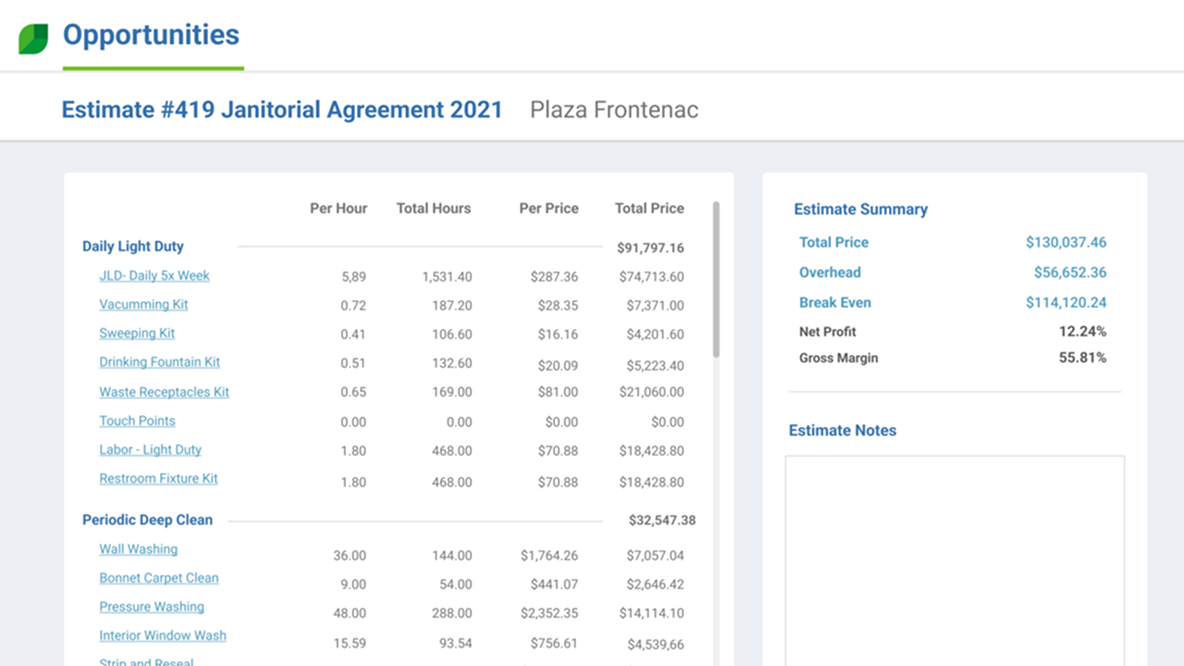Select the Pressure Washing link
Image resolution: width=1184 pixels, height=666 pixels.
[x=151, y=607]
